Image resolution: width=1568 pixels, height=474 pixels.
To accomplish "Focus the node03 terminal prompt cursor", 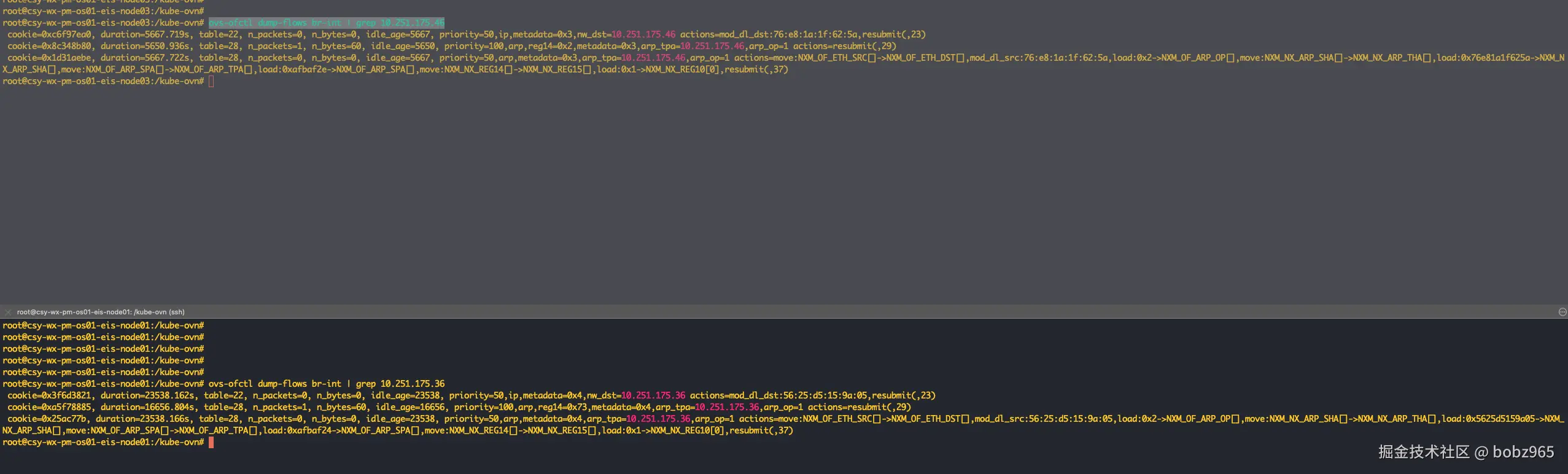I will (x=211, y=81).
